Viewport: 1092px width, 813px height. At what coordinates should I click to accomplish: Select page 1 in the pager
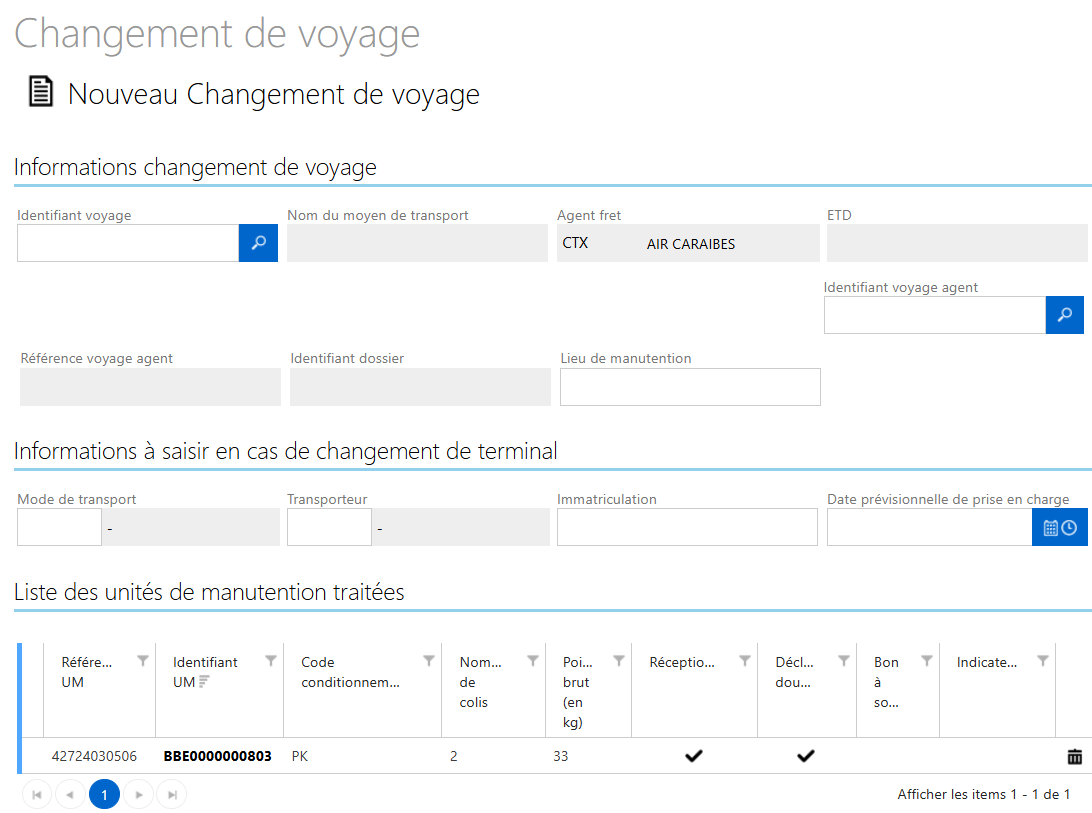point(104,795)
